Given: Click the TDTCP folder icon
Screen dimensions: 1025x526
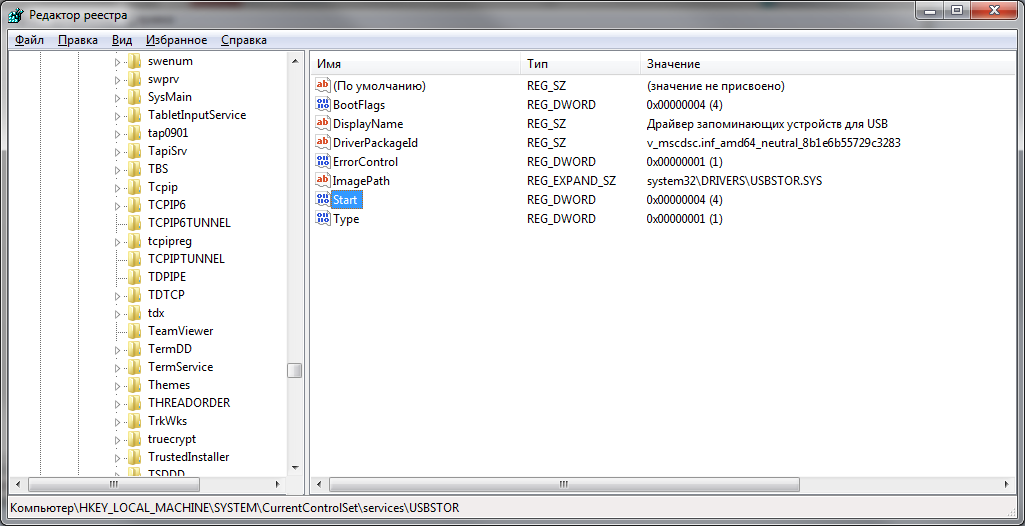Looking at the screenshot, I should tap(135, 295).
